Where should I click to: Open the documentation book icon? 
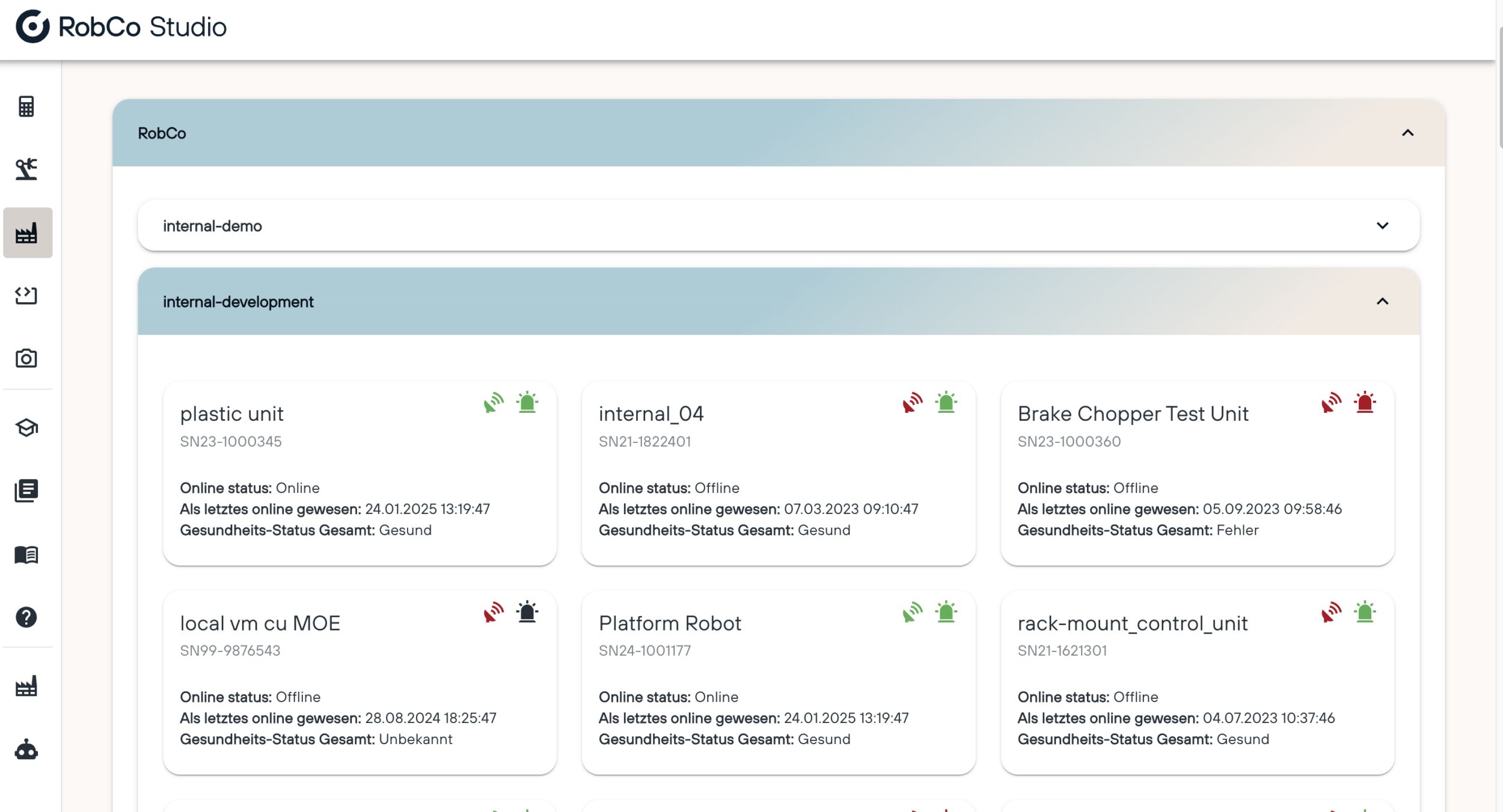[26, 554]
